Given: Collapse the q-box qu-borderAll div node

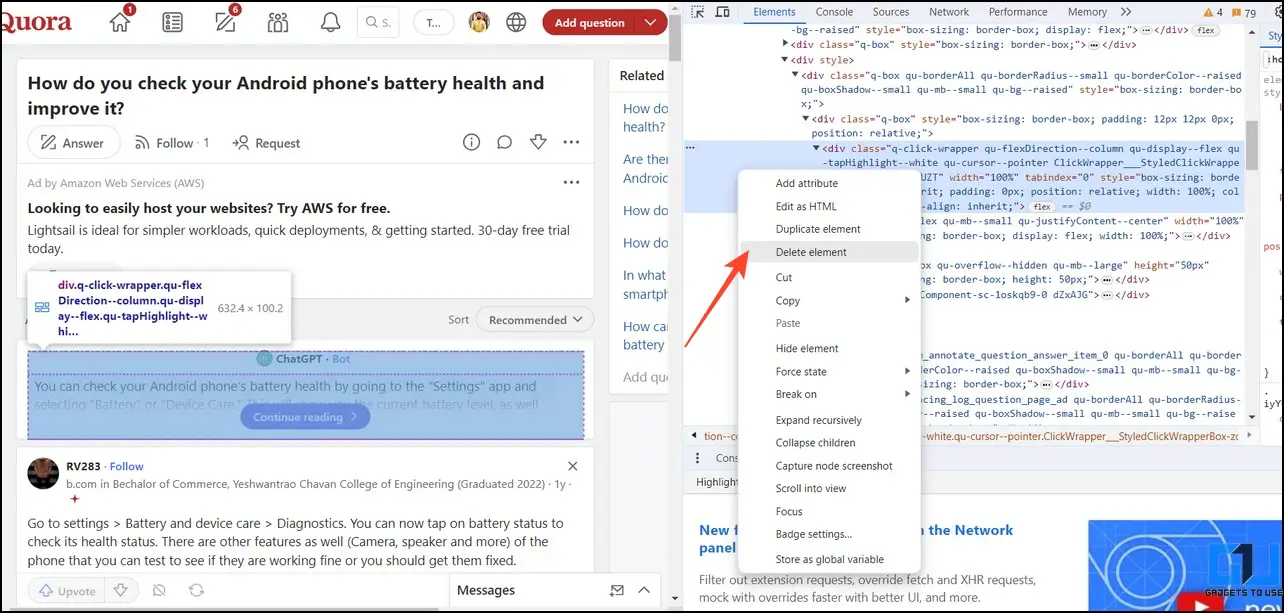Looking at the screenshot, I should coord(796,75).
